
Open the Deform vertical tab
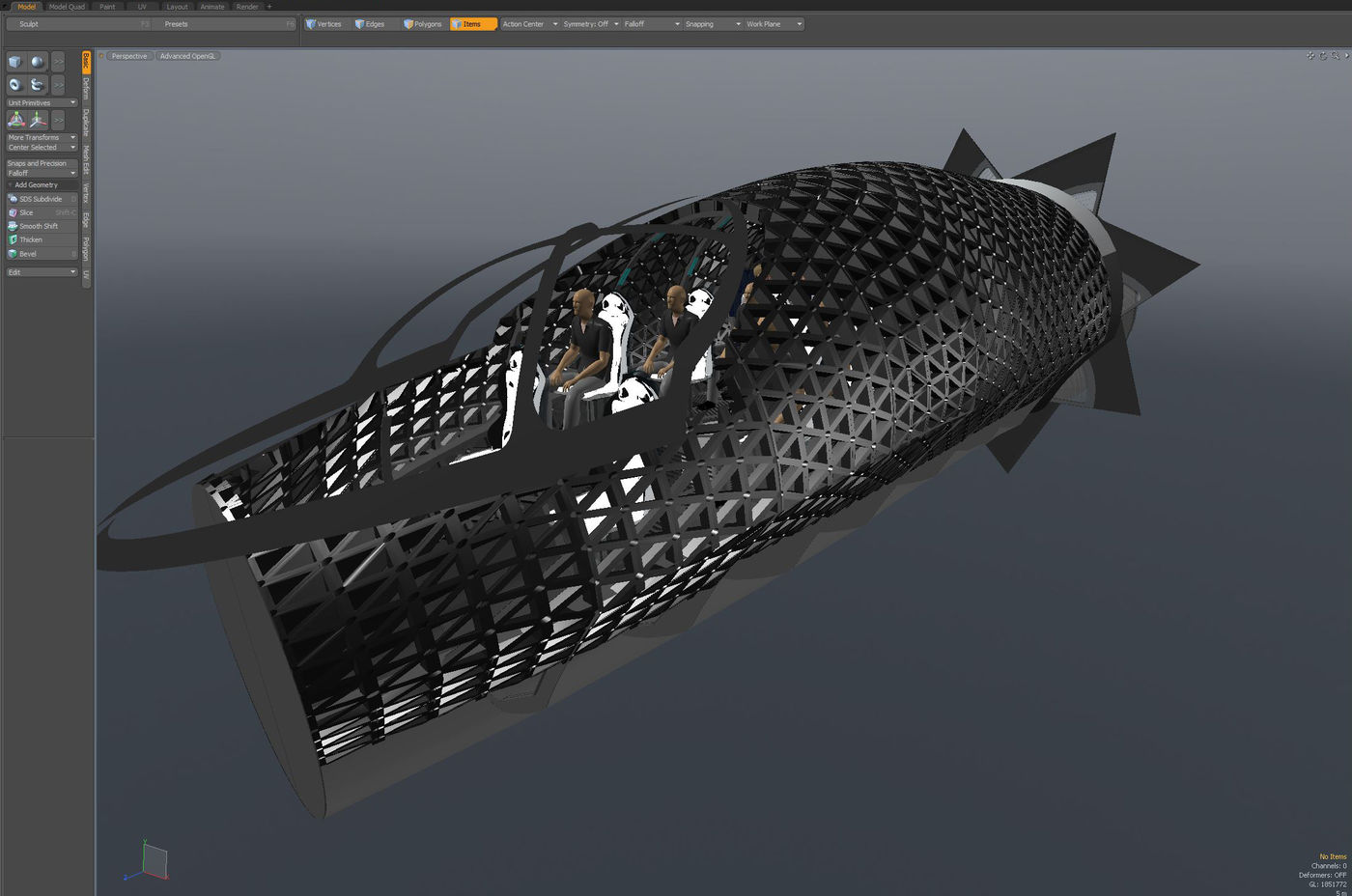pyautogui.click(x=86, y=88)
